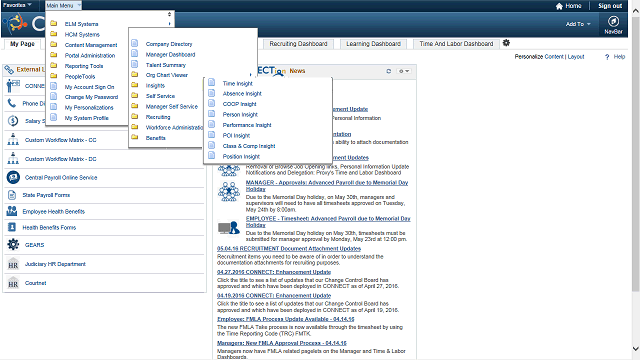Click the EMPLOYEE Timesheet news computer icon
This screenshot has height=360, width=640.
pos(229,228)
